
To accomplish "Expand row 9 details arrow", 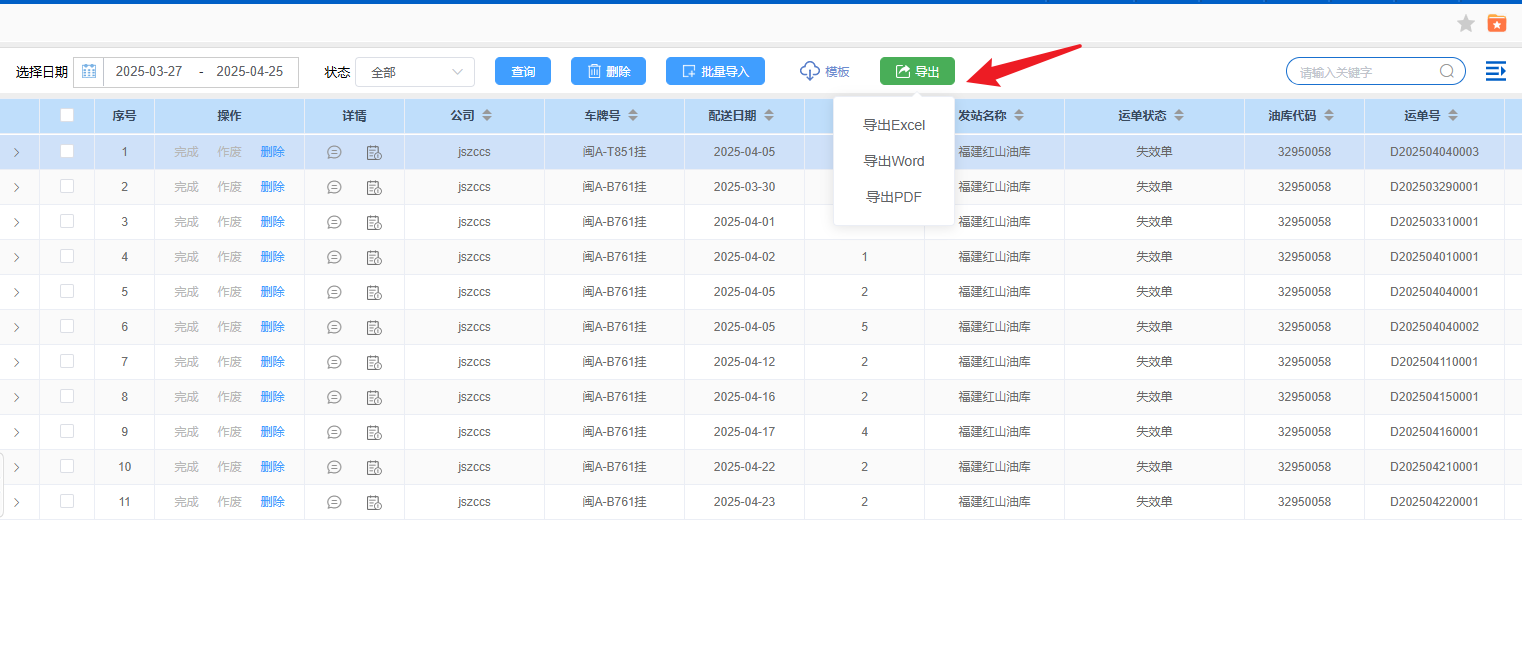I will (x=17, y=432).
